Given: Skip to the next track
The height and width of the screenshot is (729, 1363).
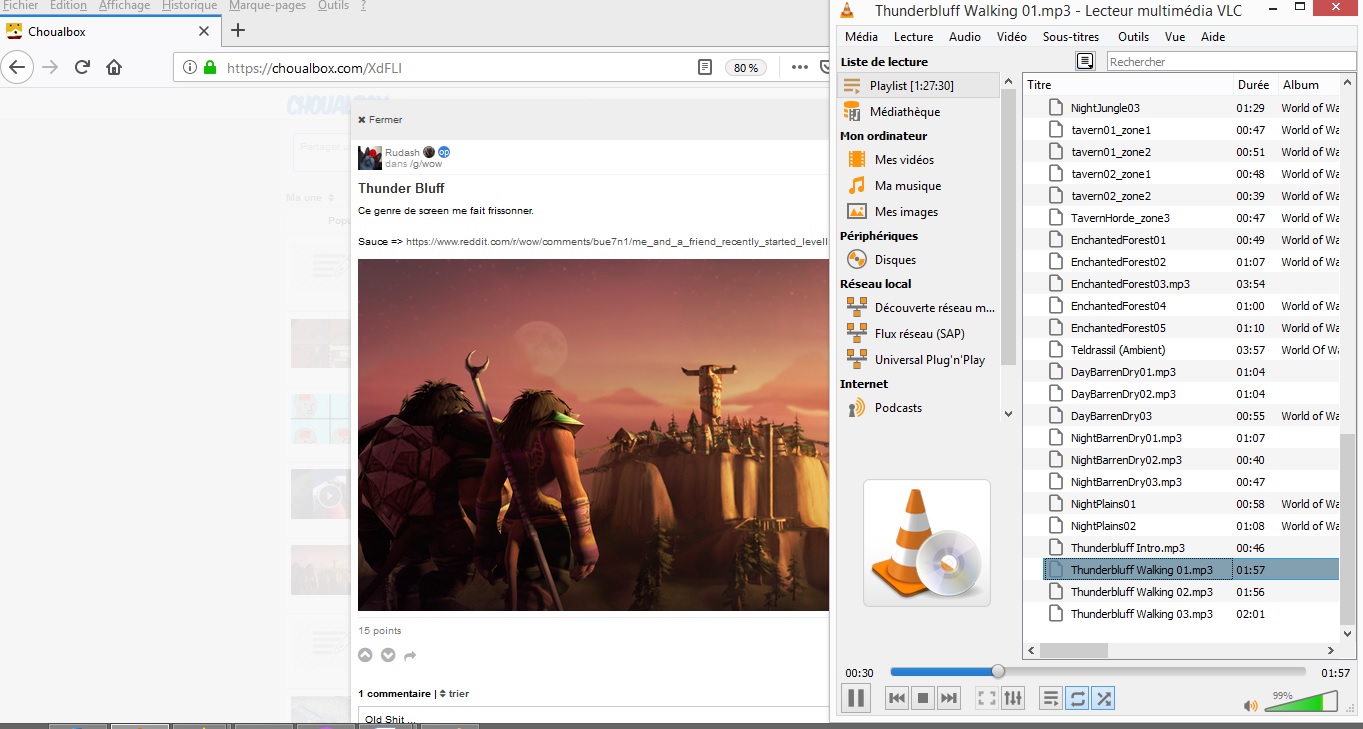Looking at the screenshot, I should [949, 698].
